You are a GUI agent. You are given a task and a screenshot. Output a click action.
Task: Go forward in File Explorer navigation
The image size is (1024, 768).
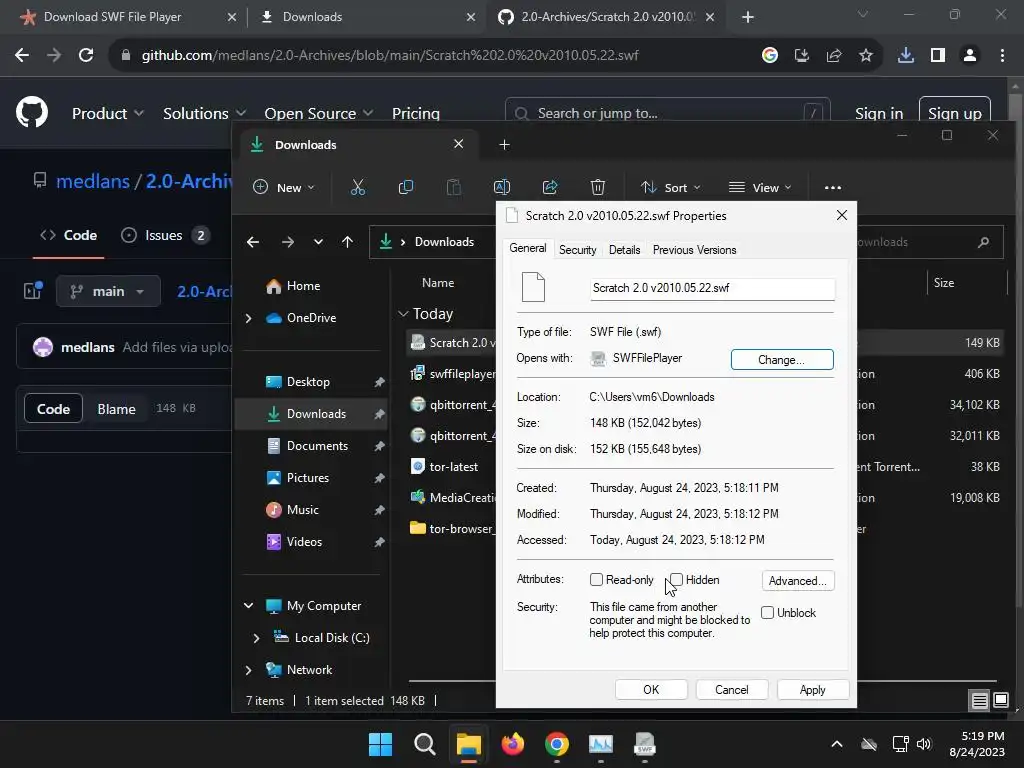coord(287,242)
